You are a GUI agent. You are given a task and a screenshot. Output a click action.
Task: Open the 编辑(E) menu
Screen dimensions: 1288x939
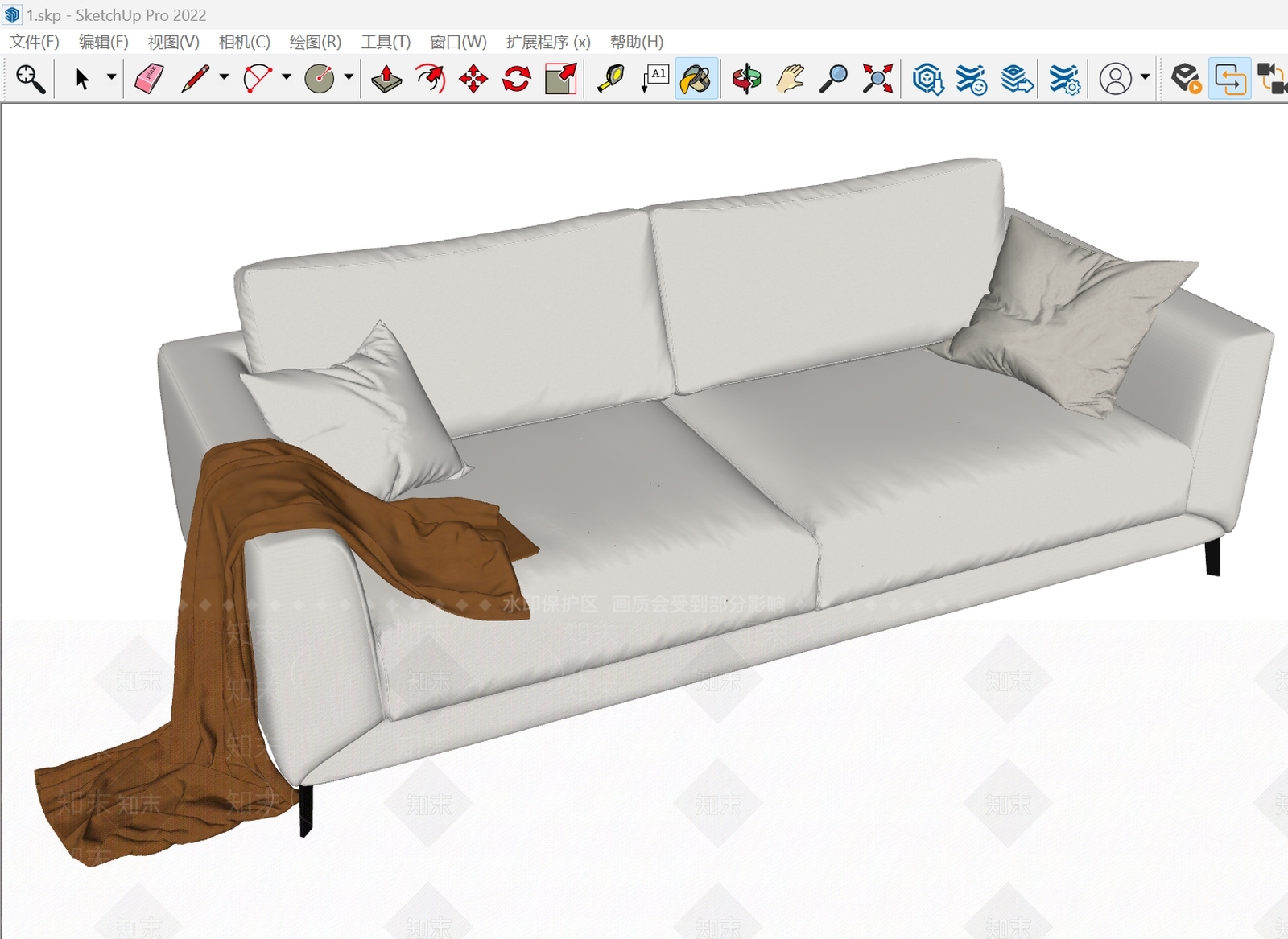(104, 42)
